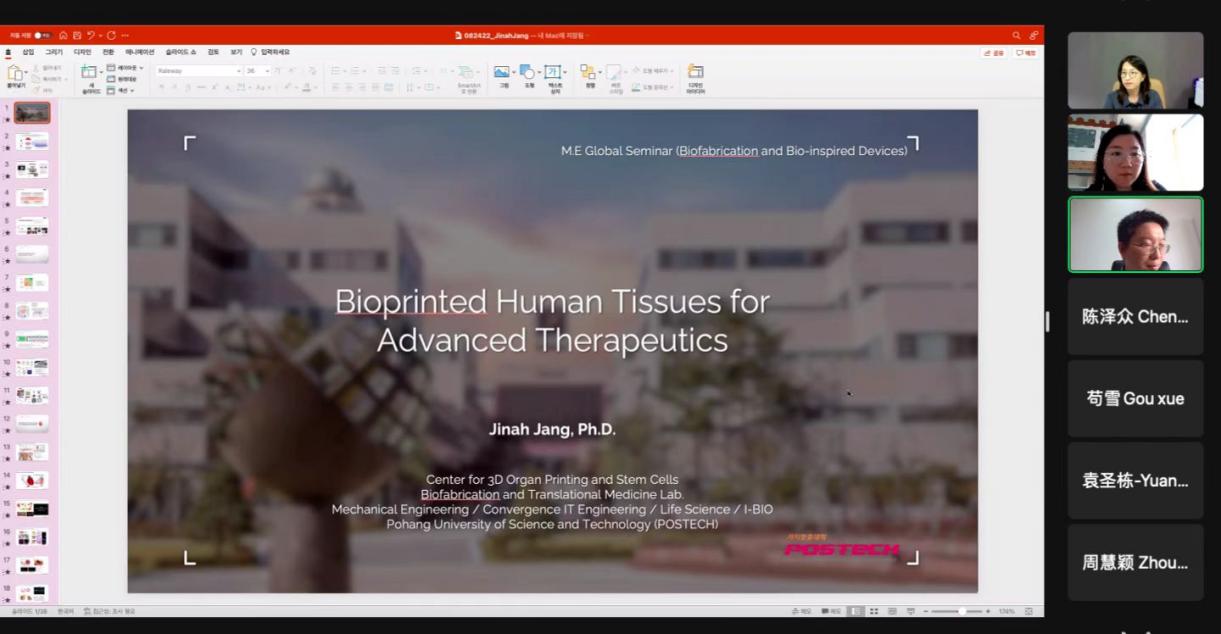Toggle the AutoSave switch in title bar

click(x=42, y=35)
